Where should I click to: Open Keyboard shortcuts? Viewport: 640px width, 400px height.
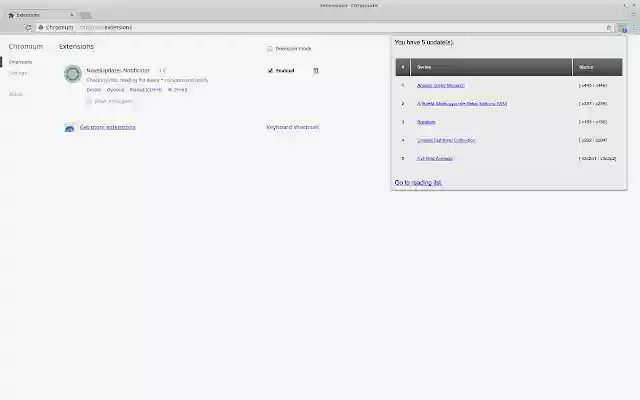point(293,127)
